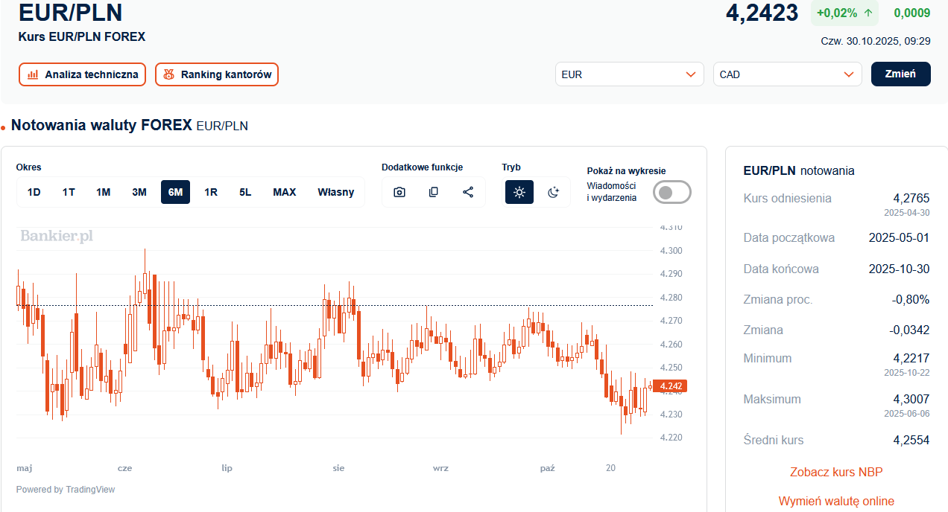948x512 pixels.
Task: Switch to the MAX period tab
Action: 284,192
